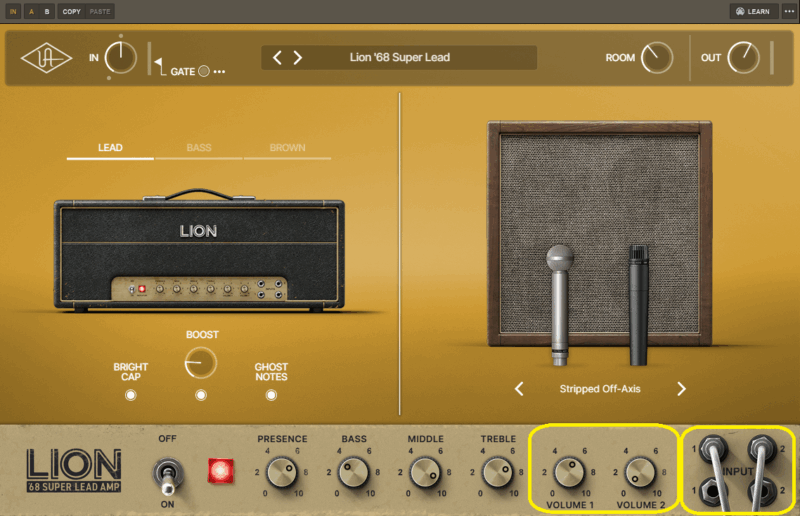Select the right black dynamic microphone

click(x=640, y=305)
